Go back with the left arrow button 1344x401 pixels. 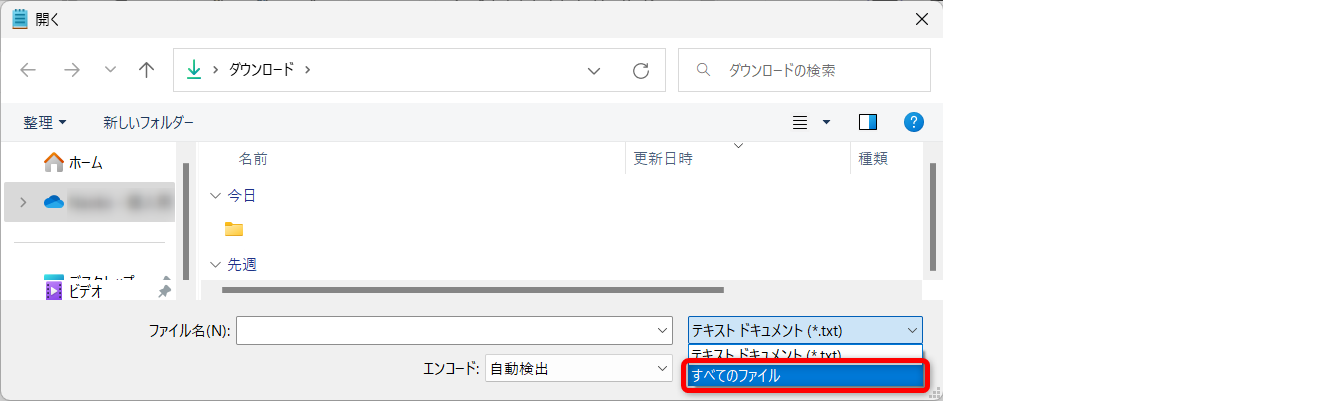tap(28, 70)
